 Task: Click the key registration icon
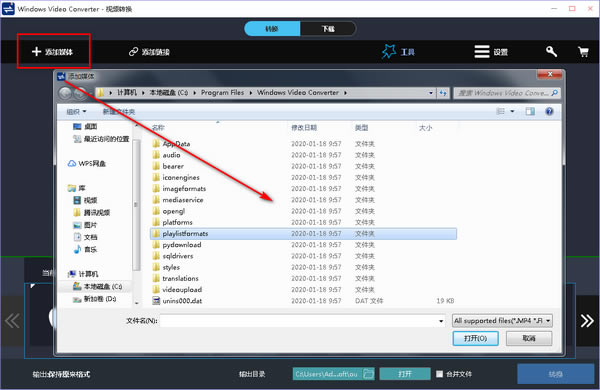pos(551,52)
